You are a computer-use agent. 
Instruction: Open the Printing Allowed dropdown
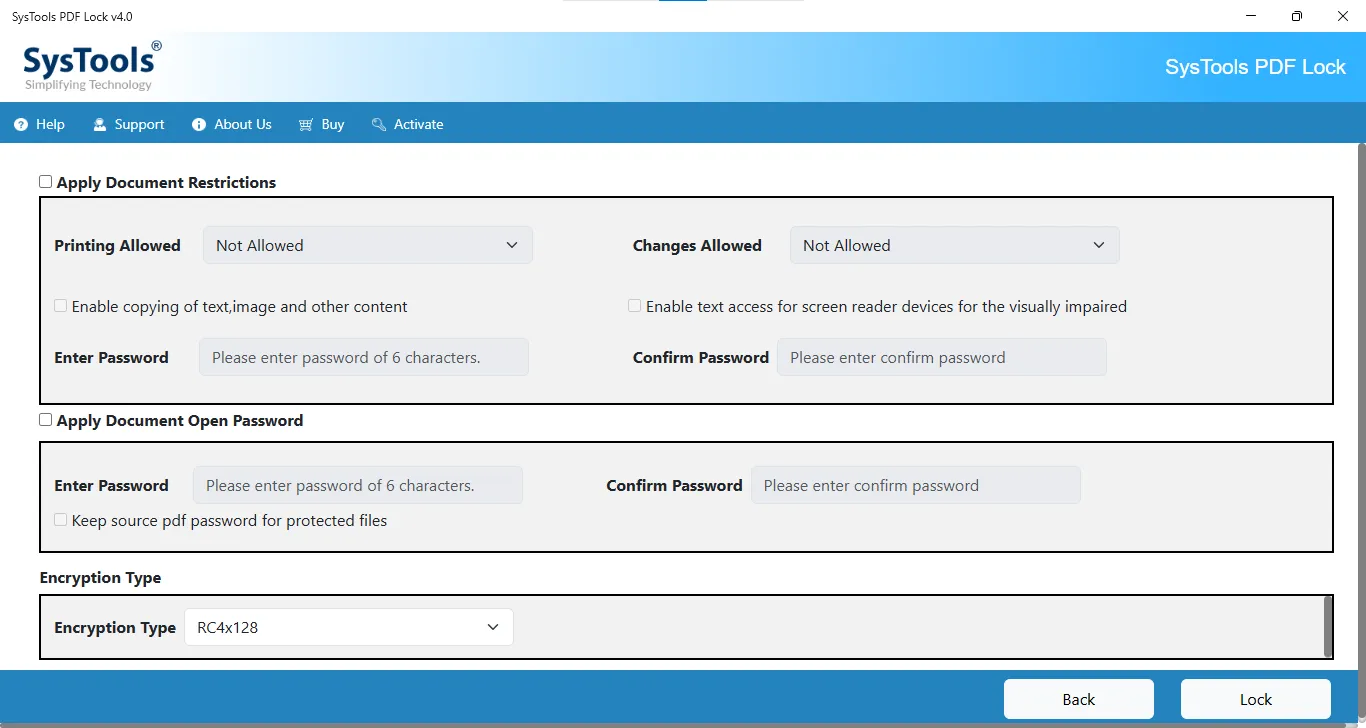(368, 245)
